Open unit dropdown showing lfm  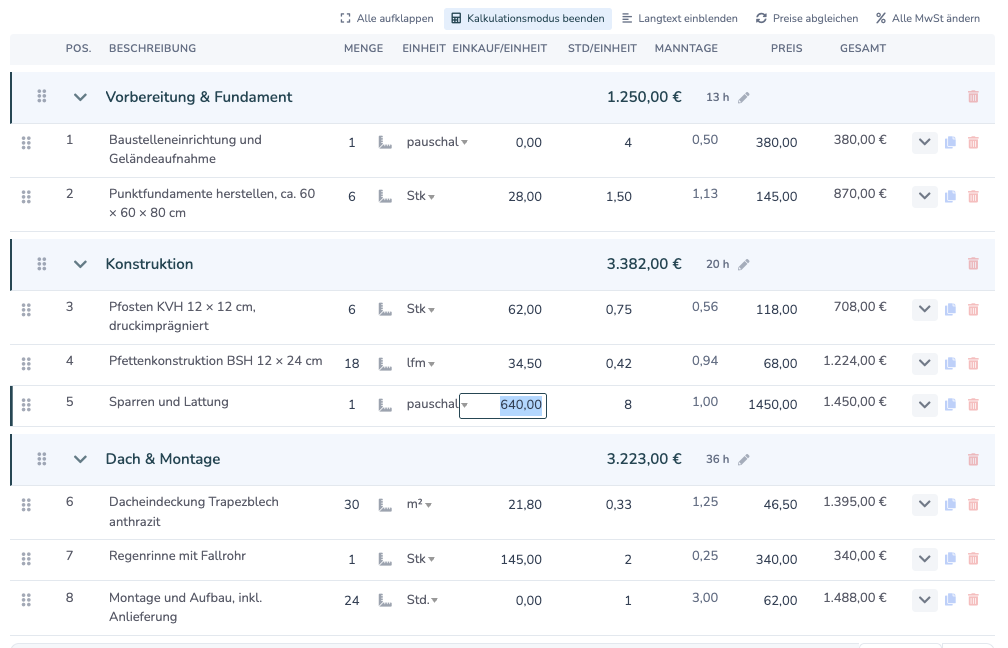(421, 363)
